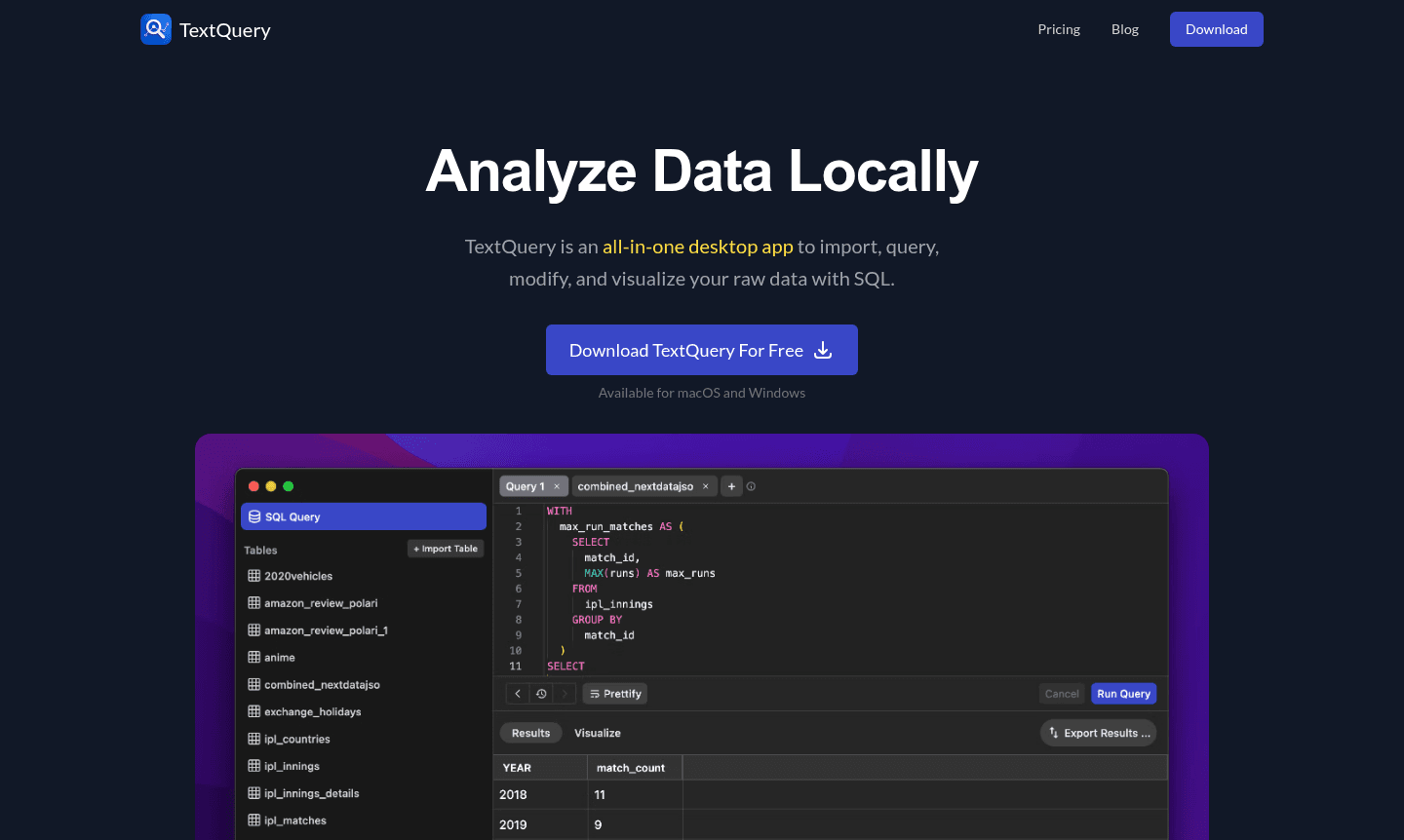Run the SQL query
The image size is (1404, 840).
(1123, 693)
